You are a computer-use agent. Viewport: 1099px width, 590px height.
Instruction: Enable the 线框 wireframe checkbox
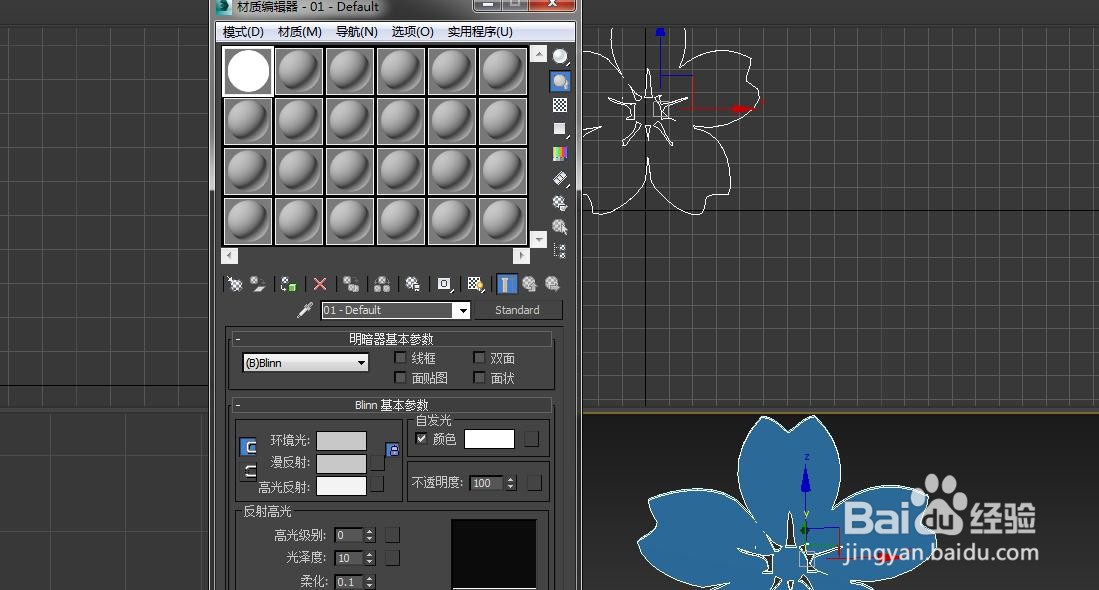click(x=401, y=357)
